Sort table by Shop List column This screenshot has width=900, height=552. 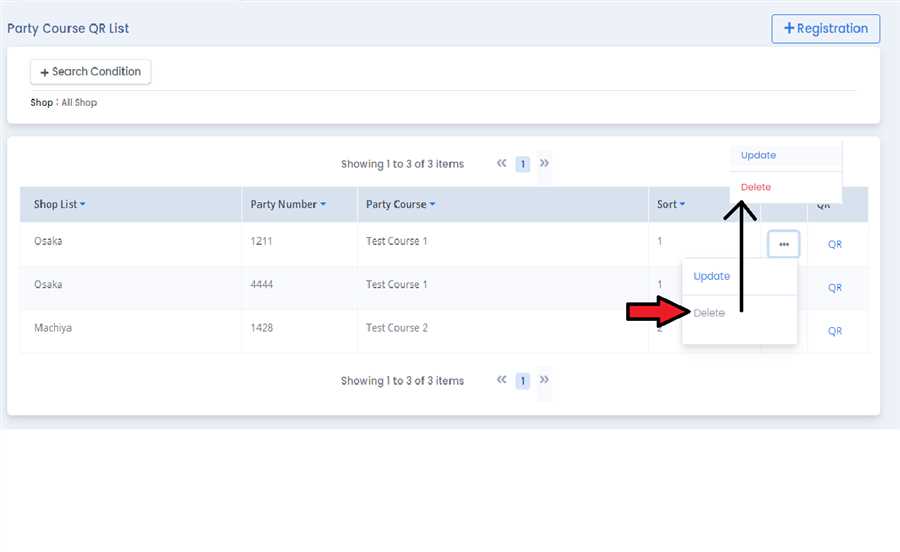60,204
